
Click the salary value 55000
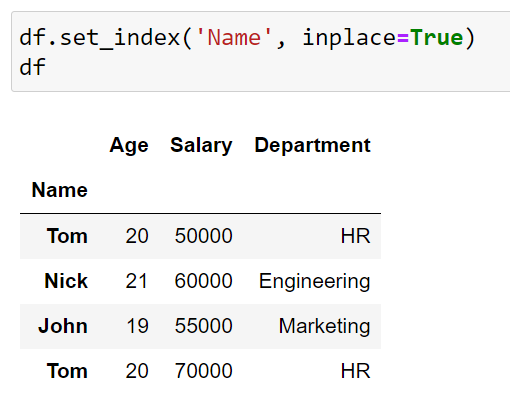click(204, 326)
